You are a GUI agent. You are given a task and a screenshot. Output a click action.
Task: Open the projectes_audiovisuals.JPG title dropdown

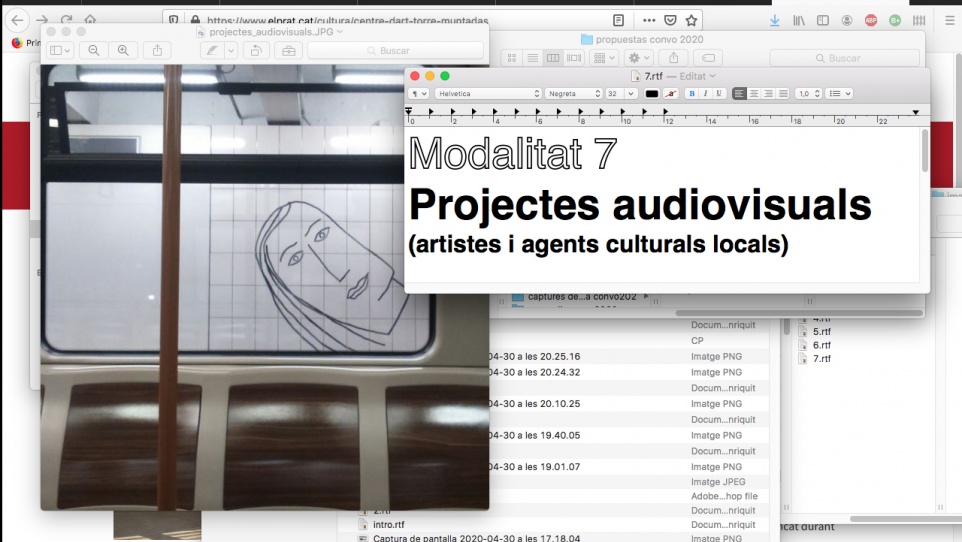pos(340,32)
